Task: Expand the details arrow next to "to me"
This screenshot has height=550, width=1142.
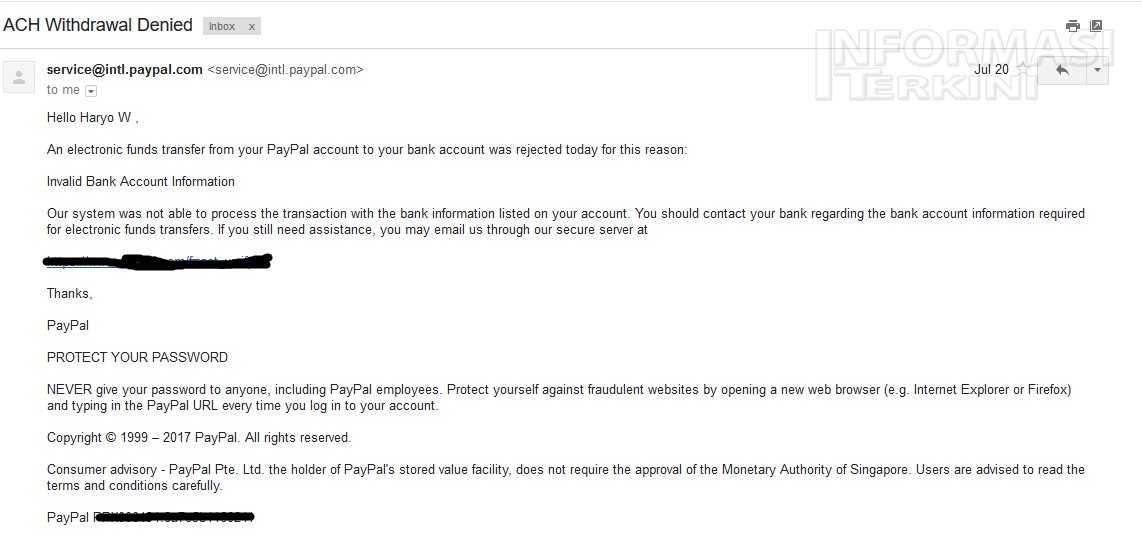Action: pyautogui.click(x=91, y=91)
